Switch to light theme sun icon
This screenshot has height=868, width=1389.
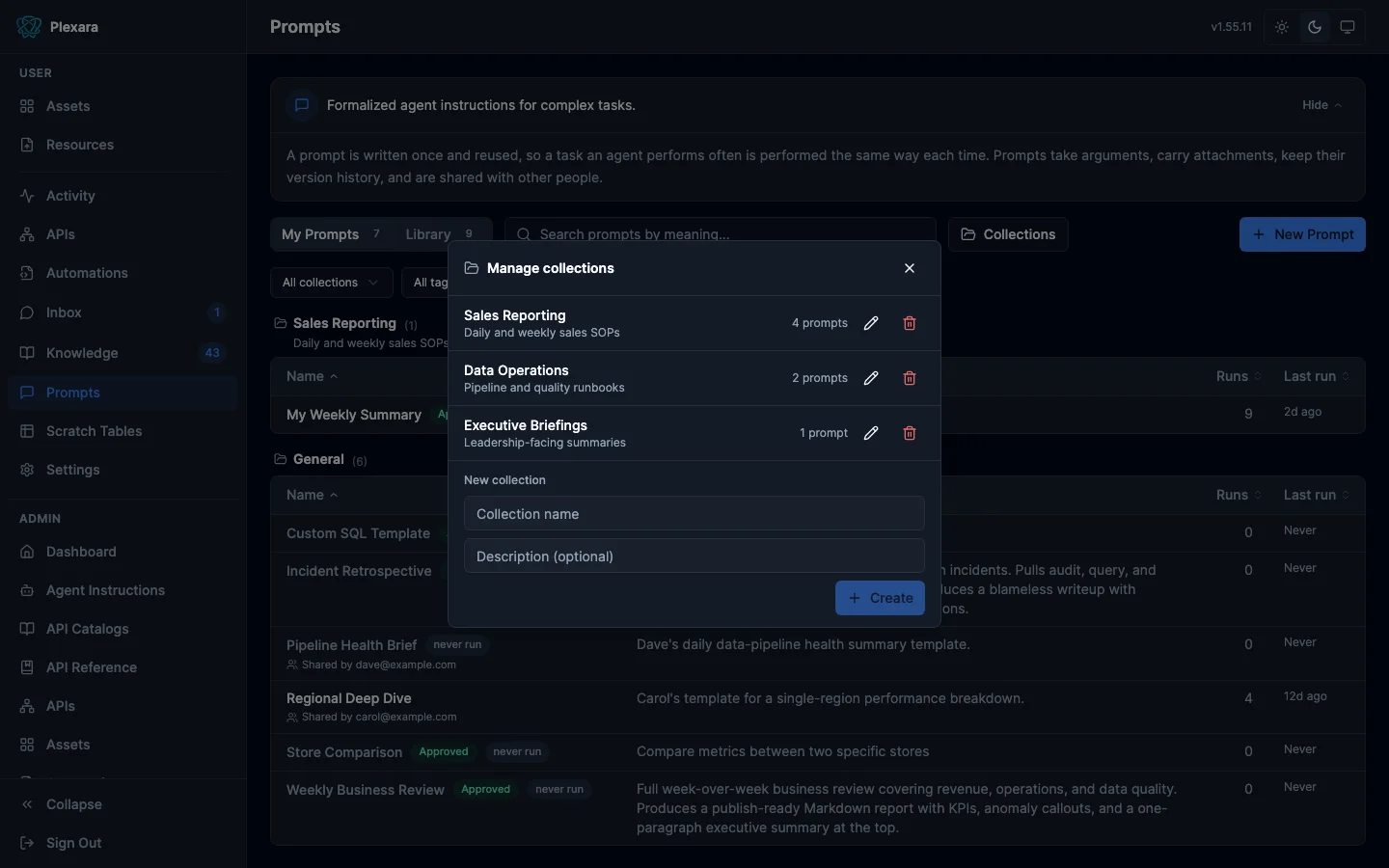1282,27
